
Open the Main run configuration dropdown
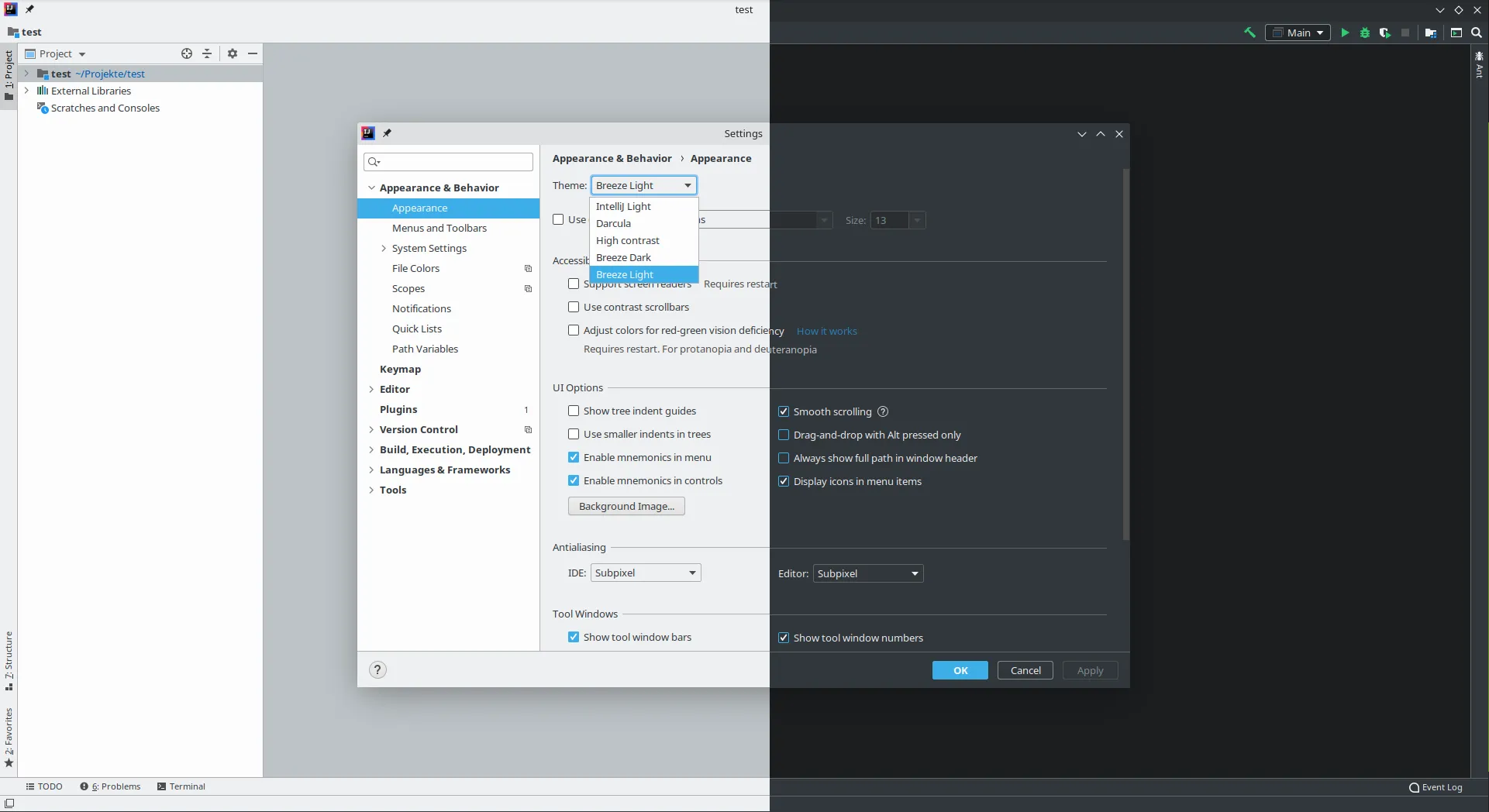pos(1298,33)
